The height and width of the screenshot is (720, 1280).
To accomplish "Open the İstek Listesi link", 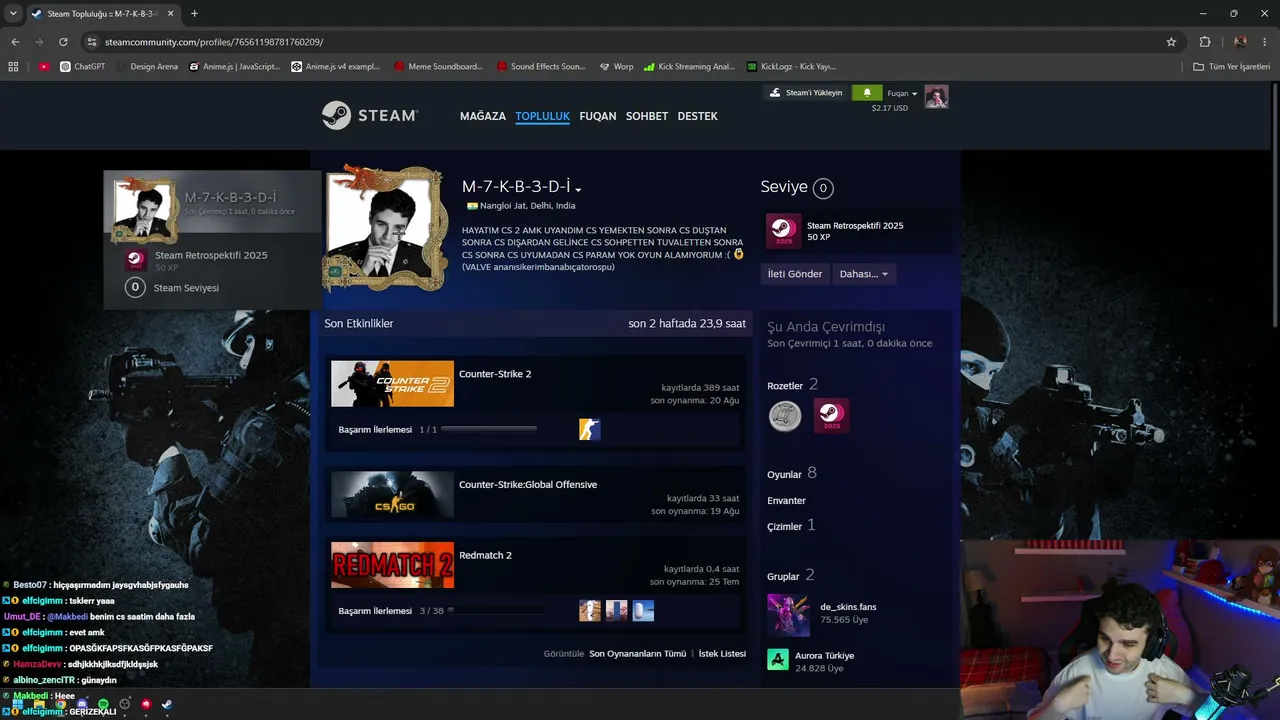I will pos(722,653).
